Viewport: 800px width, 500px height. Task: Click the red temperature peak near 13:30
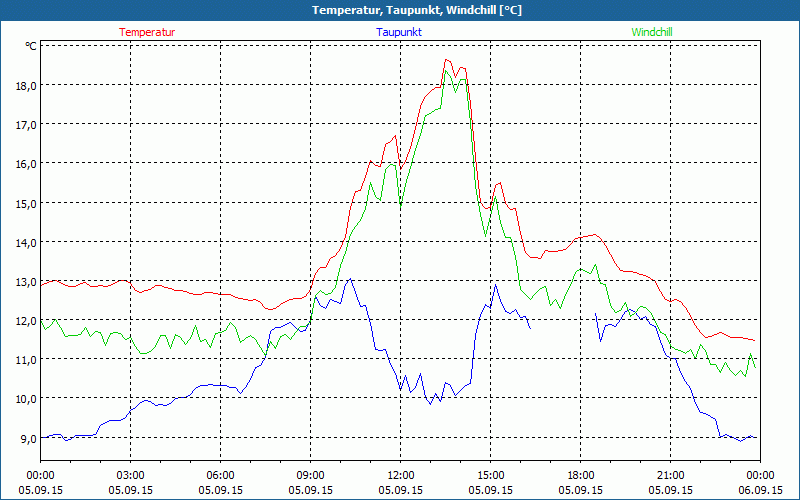coord(446,60)
